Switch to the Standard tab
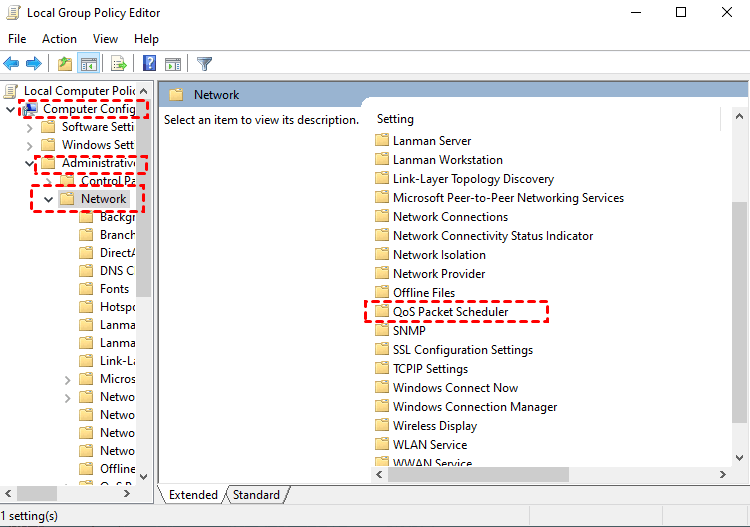This screenshot has height=527, width=750. 257,494
